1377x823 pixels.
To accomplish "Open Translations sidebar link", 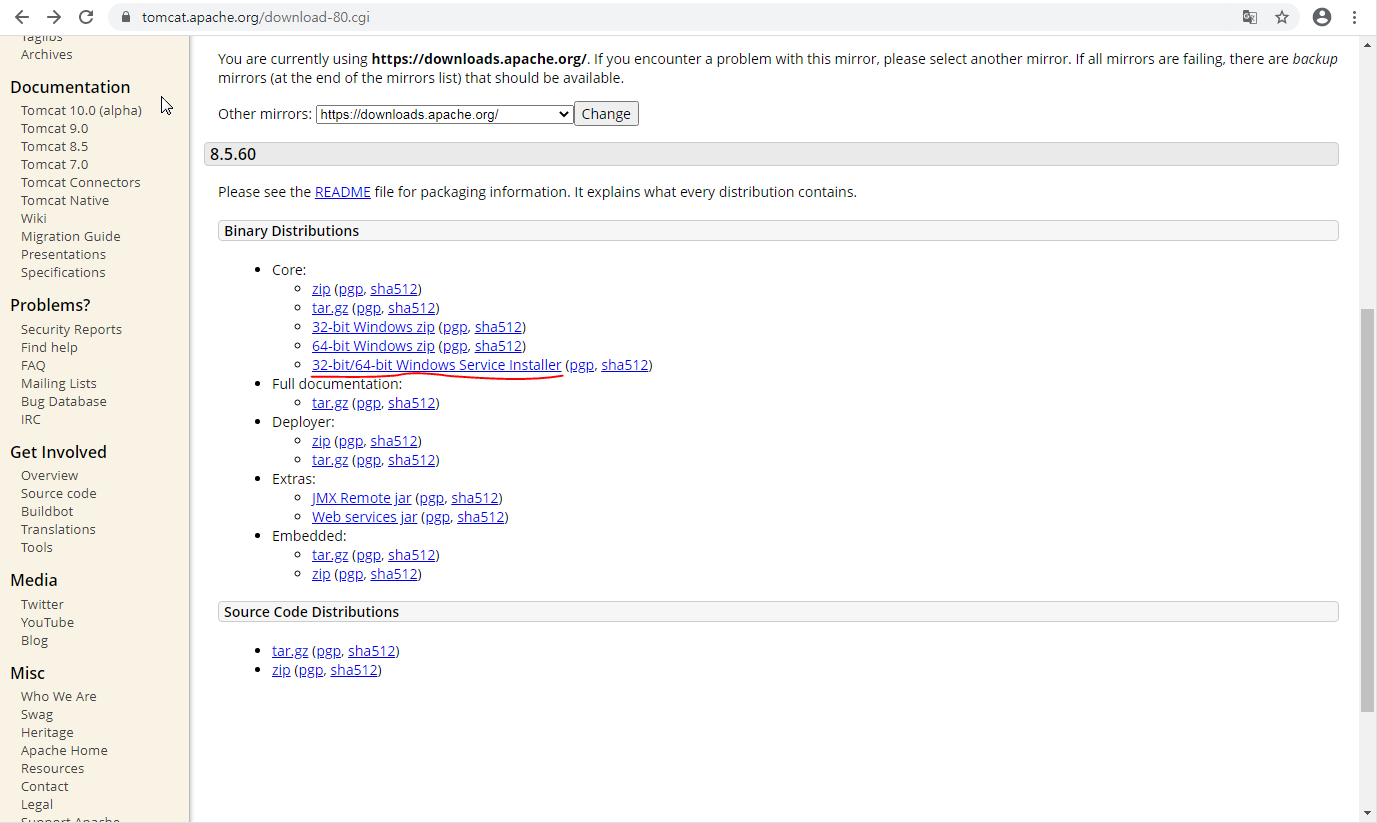I will pos(58,529).
